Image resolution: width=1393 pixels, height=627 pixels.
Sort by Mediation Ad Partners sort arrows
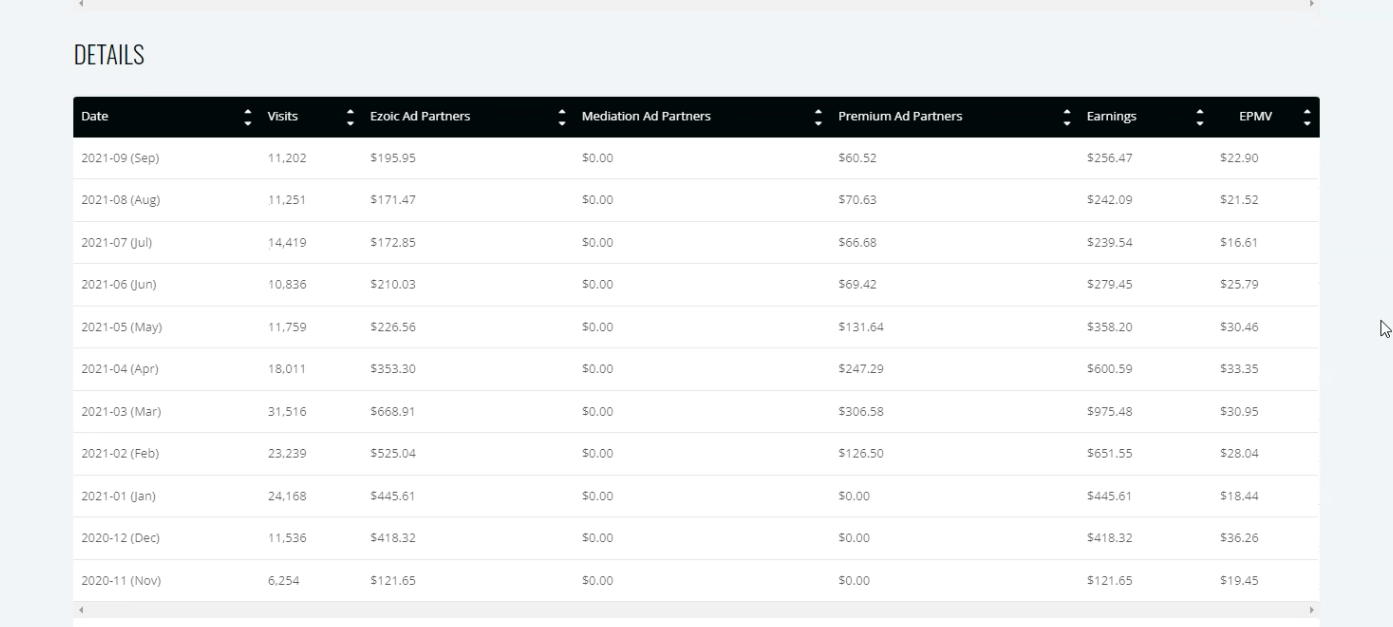[x=818, y=117]
